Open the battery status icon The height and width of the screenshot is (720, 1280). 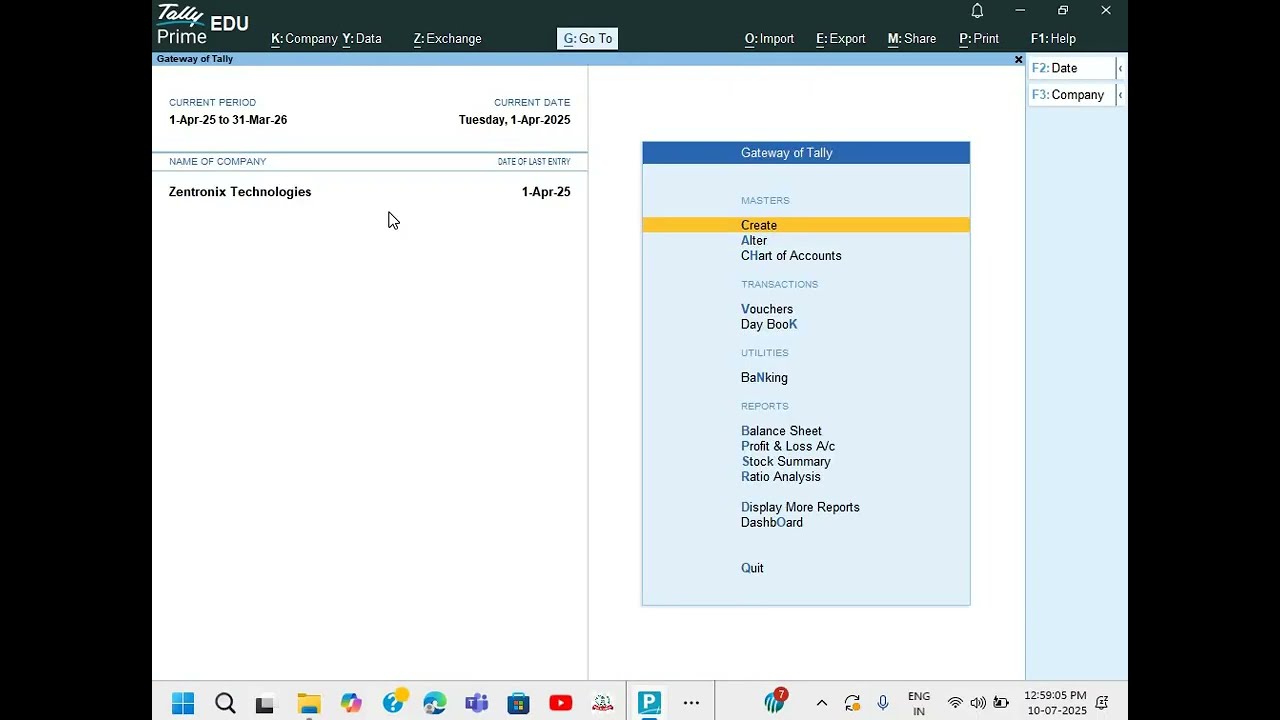(x=1001, y=704)
